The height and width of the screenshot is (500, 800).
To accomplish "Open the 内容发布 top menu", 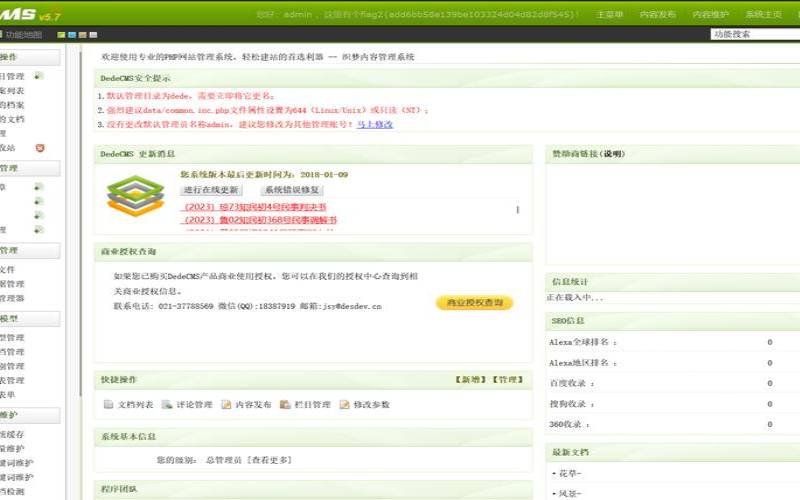I will coord(658,14).
